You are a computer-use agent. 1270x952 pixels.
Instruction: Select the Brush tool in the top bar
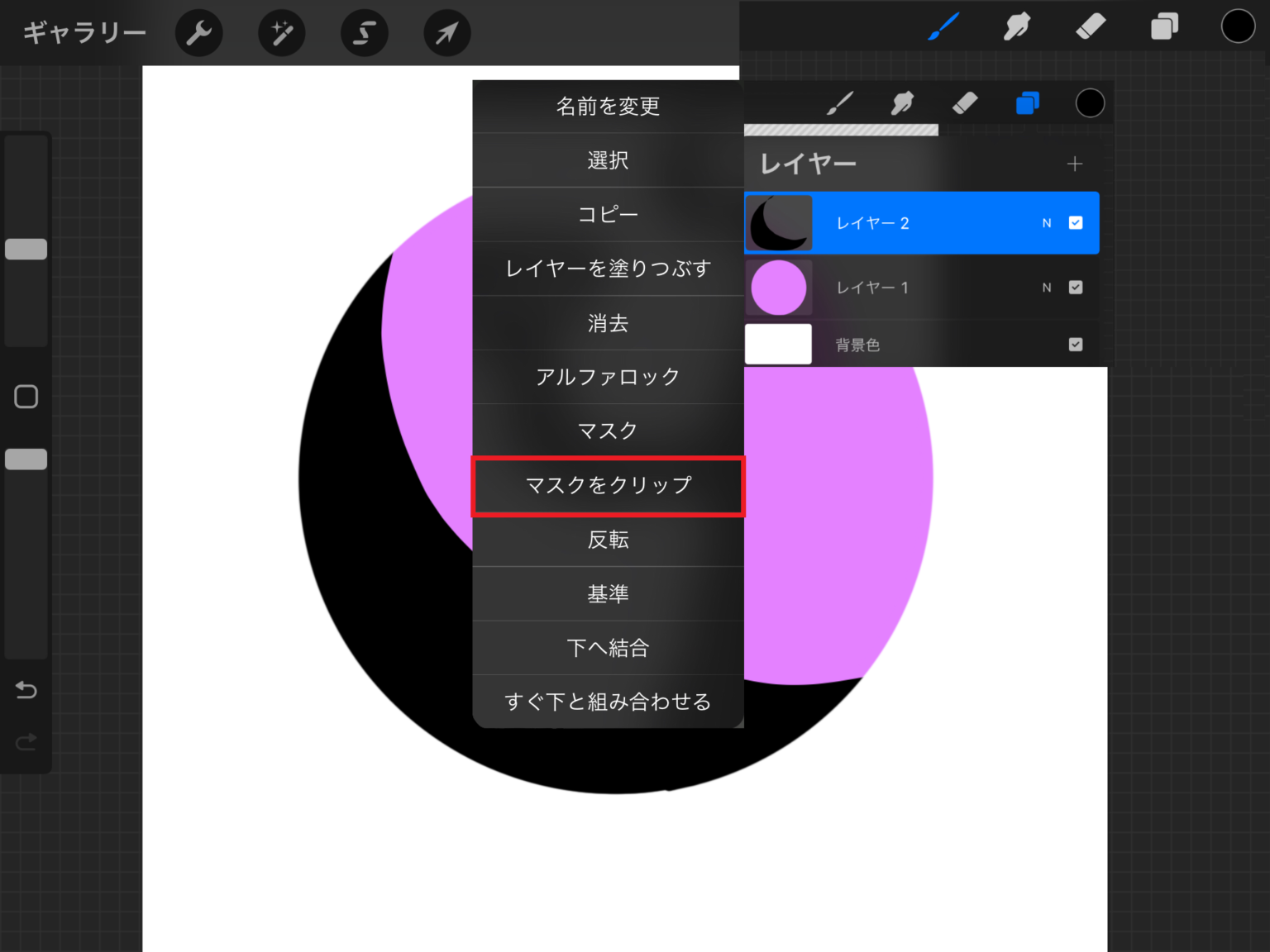click(x=943, y=26)
